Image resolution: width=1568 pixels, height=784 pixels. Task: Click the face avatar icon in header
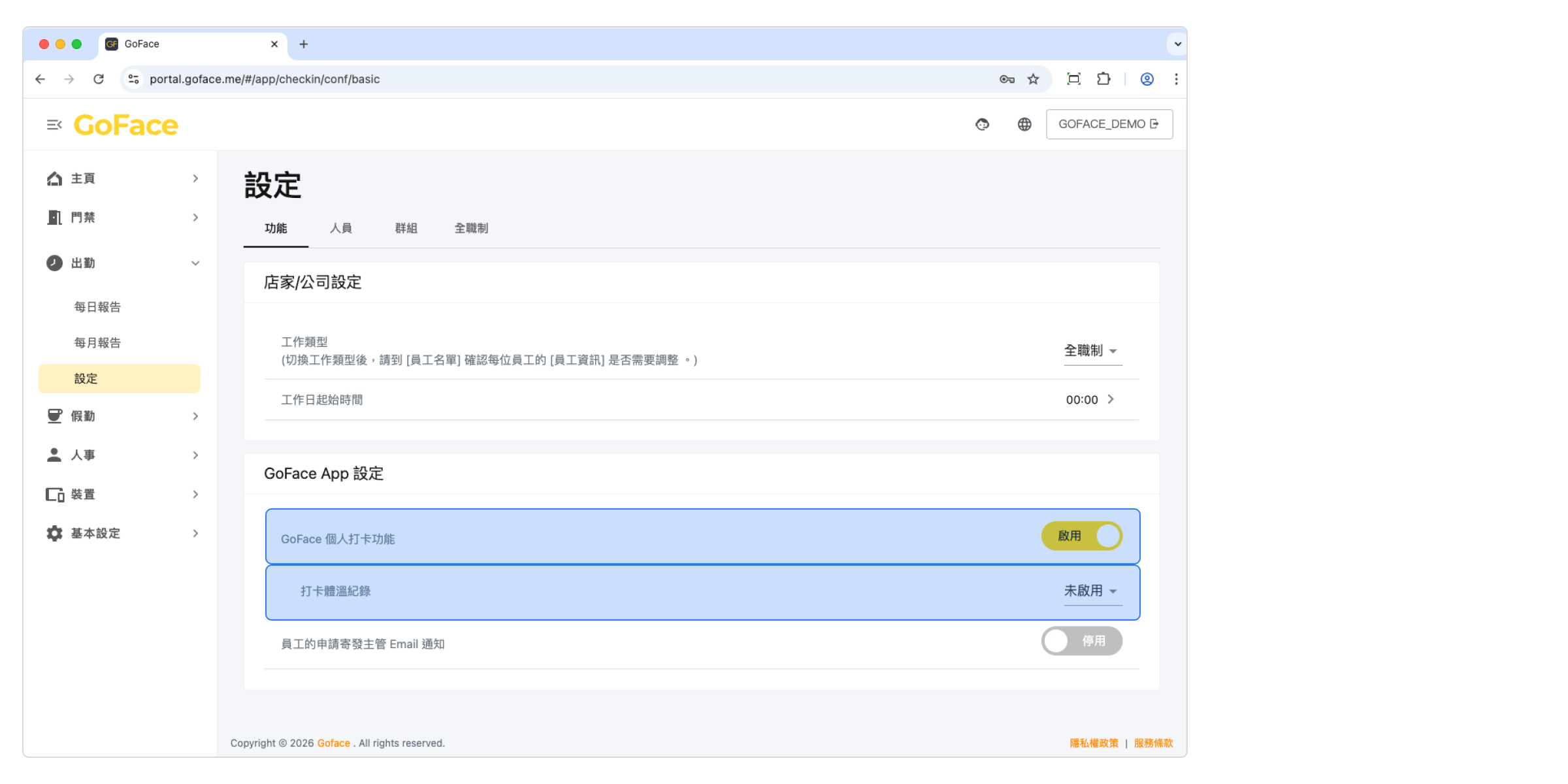(x=982, y=124)
